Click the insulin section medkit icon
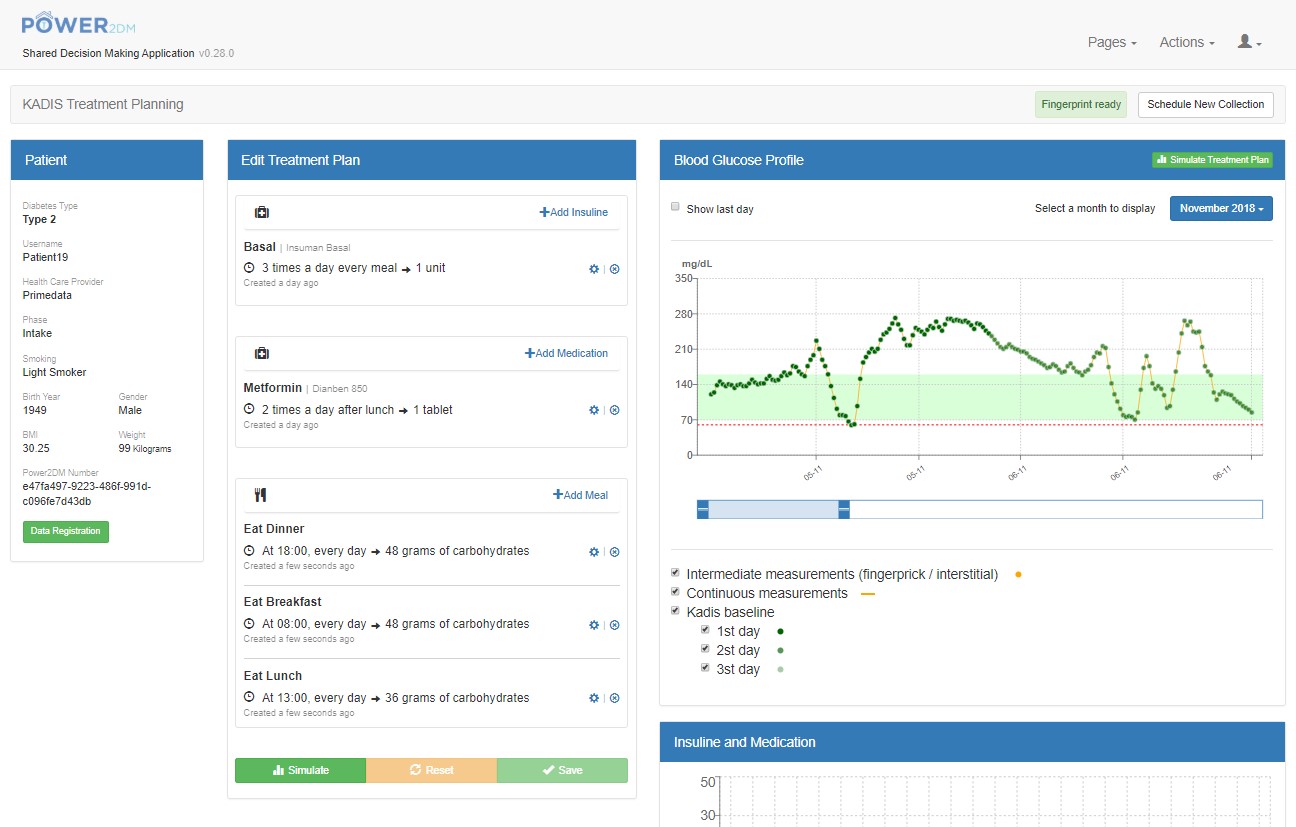Screen dimensions: 1296x827 click(x=262, y=212)
